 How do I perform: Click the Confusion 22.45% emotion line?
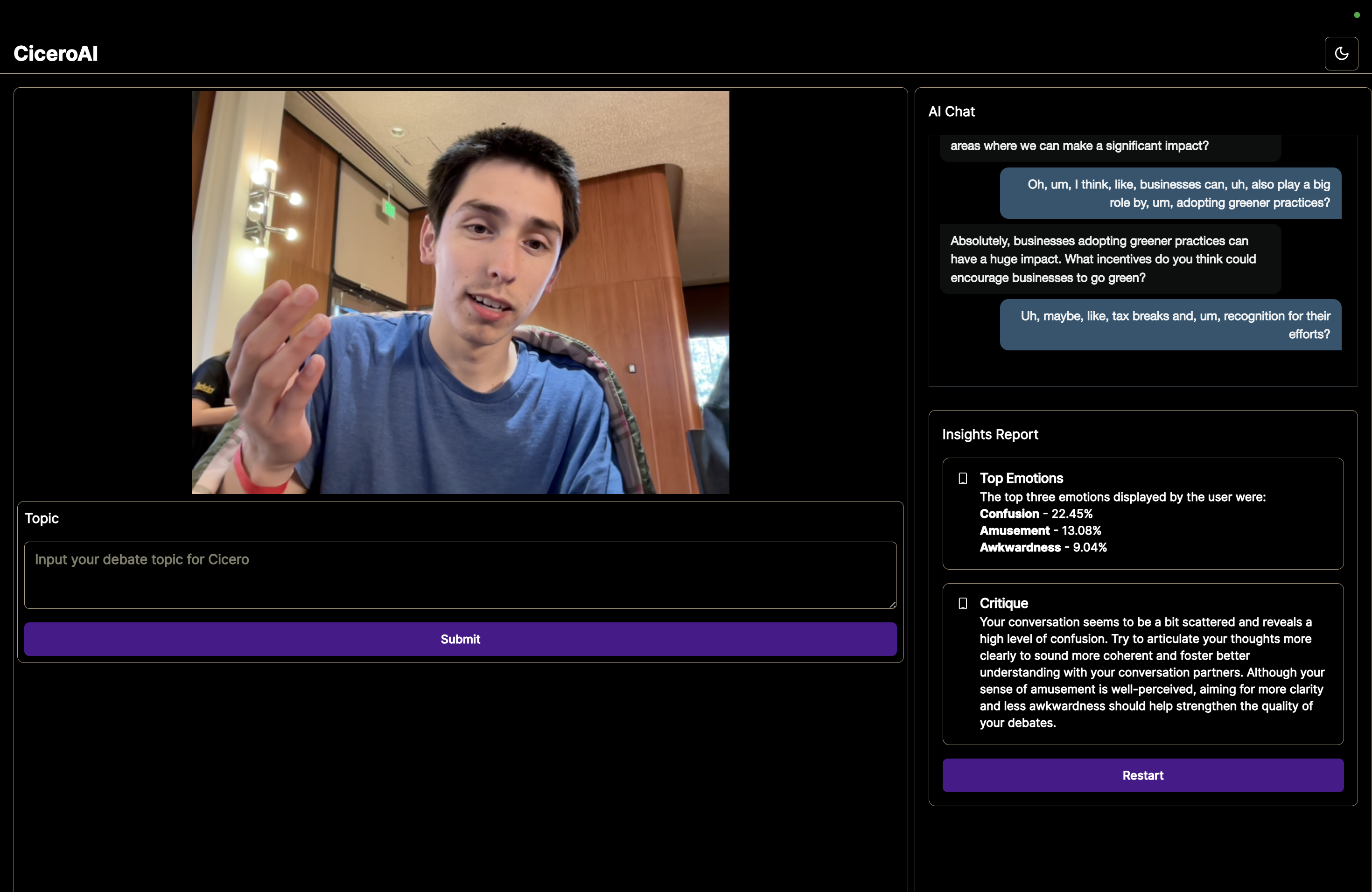(x=1036, y=514)
